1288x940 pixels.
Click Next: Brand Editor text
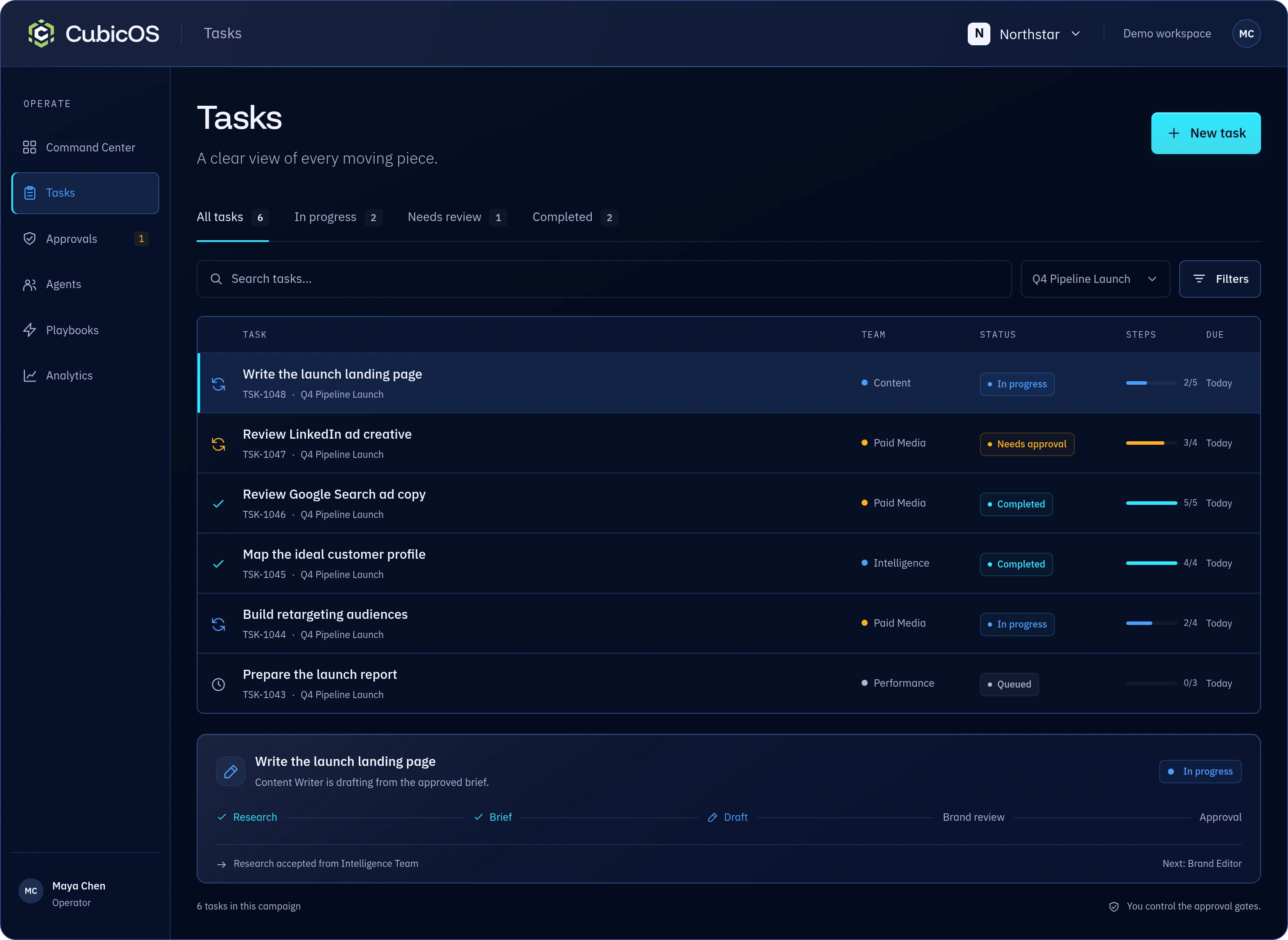pyautogui.click(x=1202, y=864)
